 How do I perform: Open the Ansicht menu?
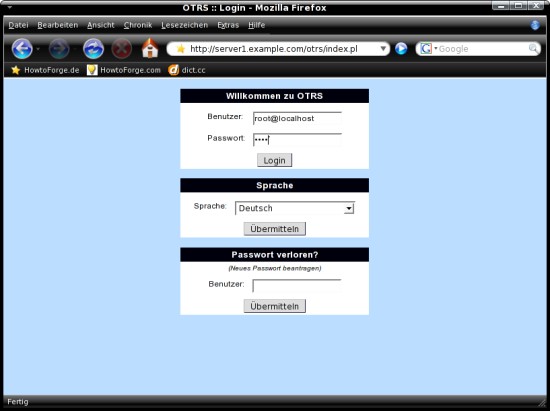pyautogui.click(x=101, y=25)
